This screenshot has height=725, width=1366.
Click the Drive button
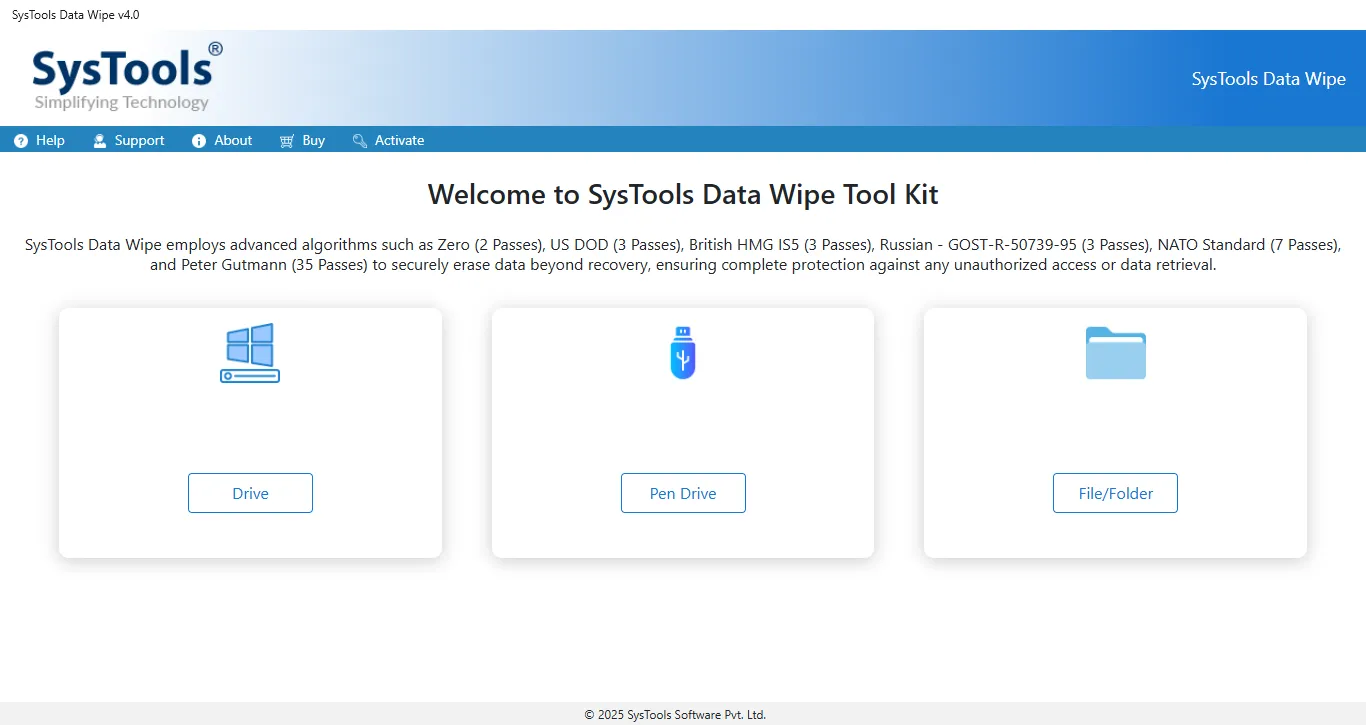pyautogui.click(x=250, y=493)
